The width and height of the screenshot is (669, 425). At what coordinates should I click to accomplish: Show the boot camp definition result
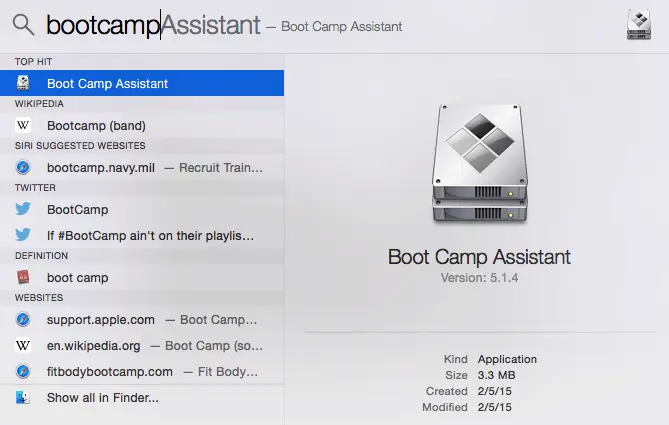[77, 278]
